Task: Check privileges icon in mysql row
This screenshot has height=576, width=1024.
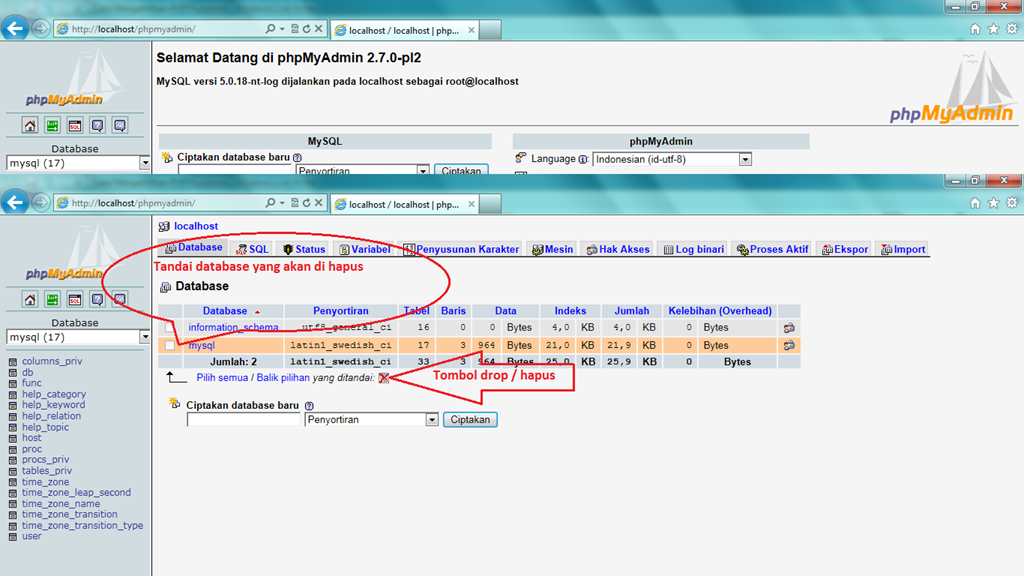Action: [789, 345]
